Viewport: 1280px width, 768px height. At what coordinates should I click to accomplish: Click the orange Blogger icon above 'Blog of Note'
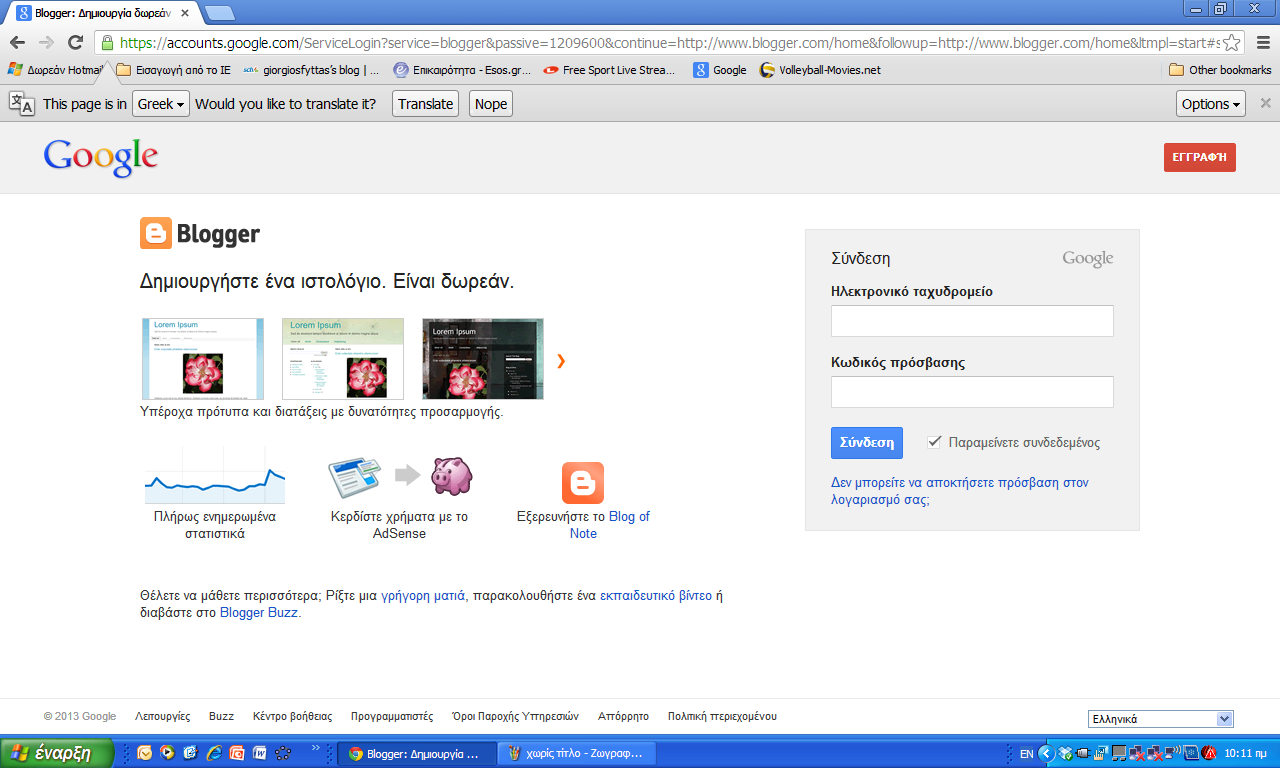click(x=583, y=483)
